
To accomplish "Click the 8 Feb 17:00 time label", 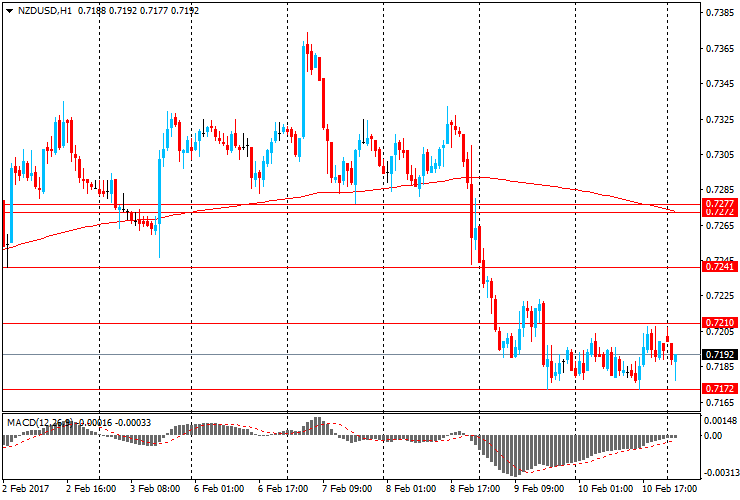I will [x=475, y=490].
